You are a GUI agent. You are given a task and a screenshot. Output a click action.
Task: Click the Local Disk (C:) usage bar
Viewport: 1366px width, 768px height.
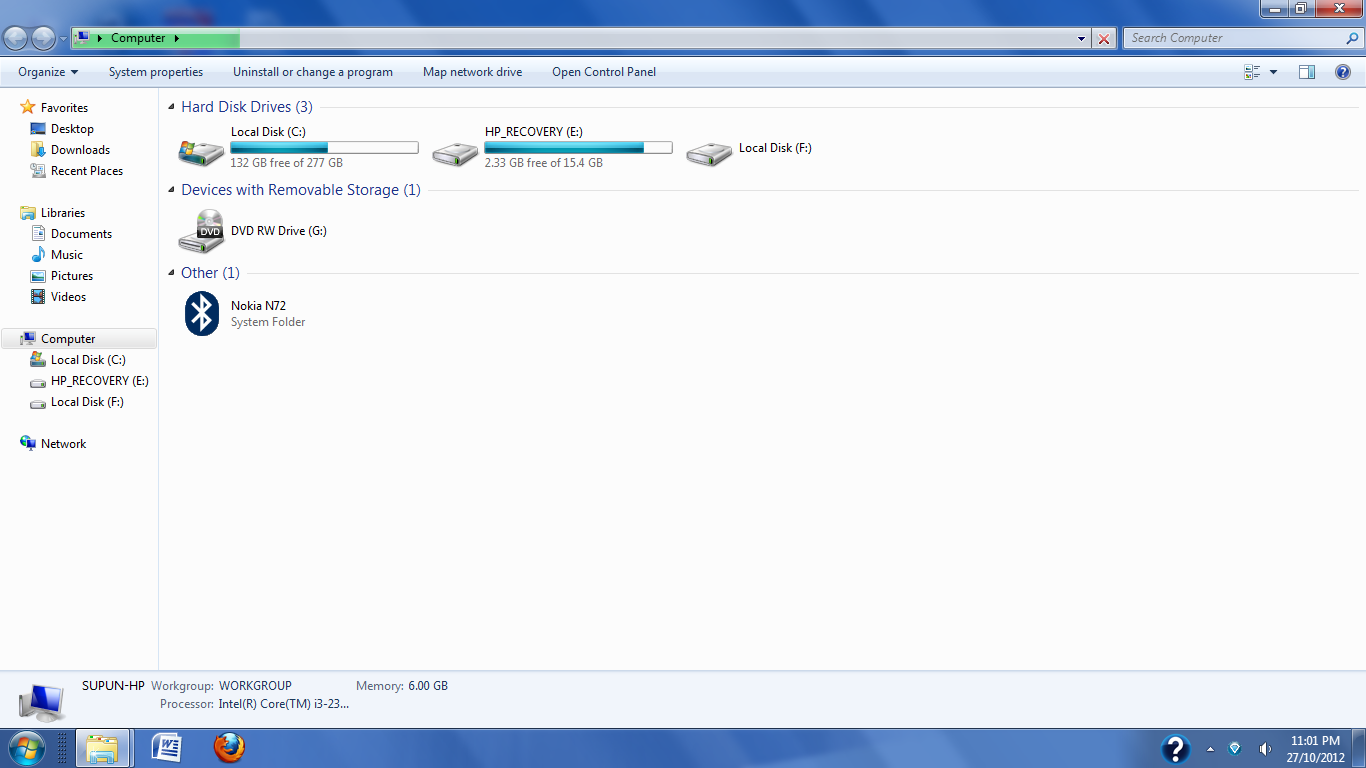click(324, 148)
